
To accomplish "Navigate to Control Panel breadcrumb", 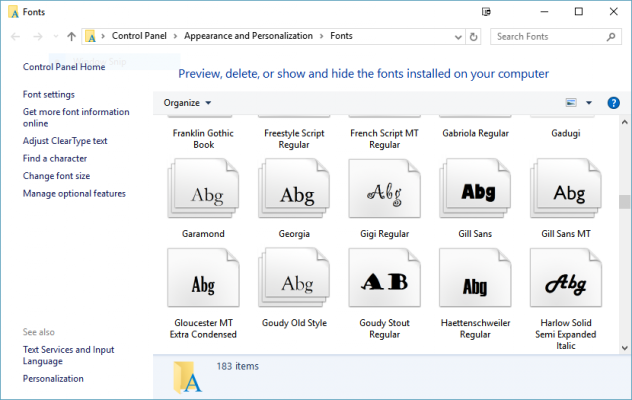I will tap(139, 36).
